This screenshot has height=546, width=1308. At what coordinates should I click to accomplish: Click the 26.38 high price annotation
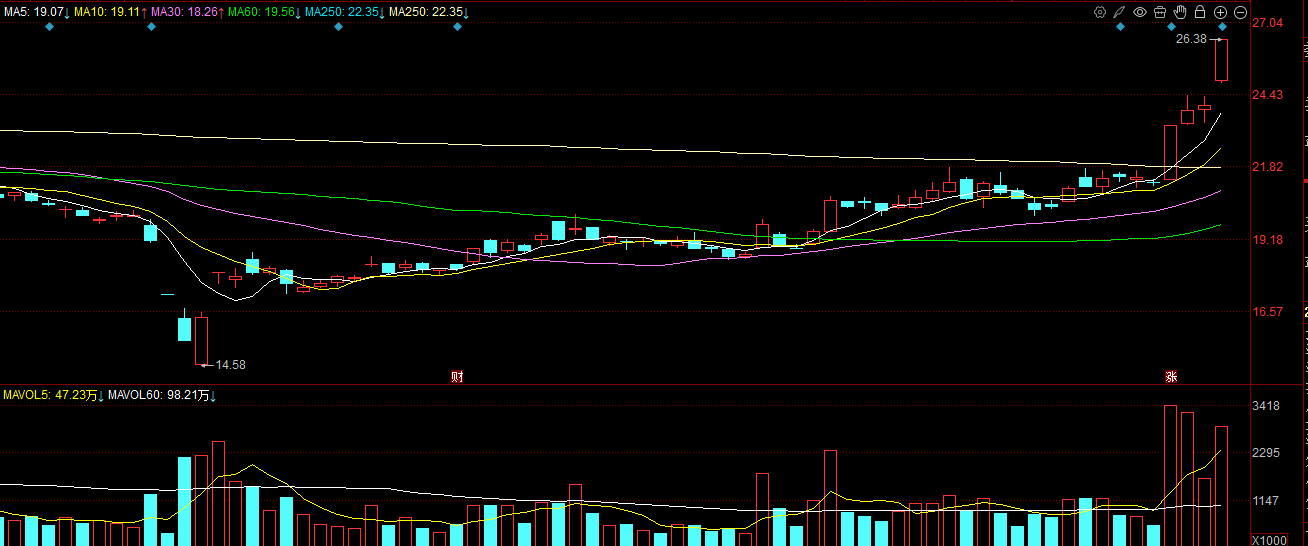click(1192, 39)
